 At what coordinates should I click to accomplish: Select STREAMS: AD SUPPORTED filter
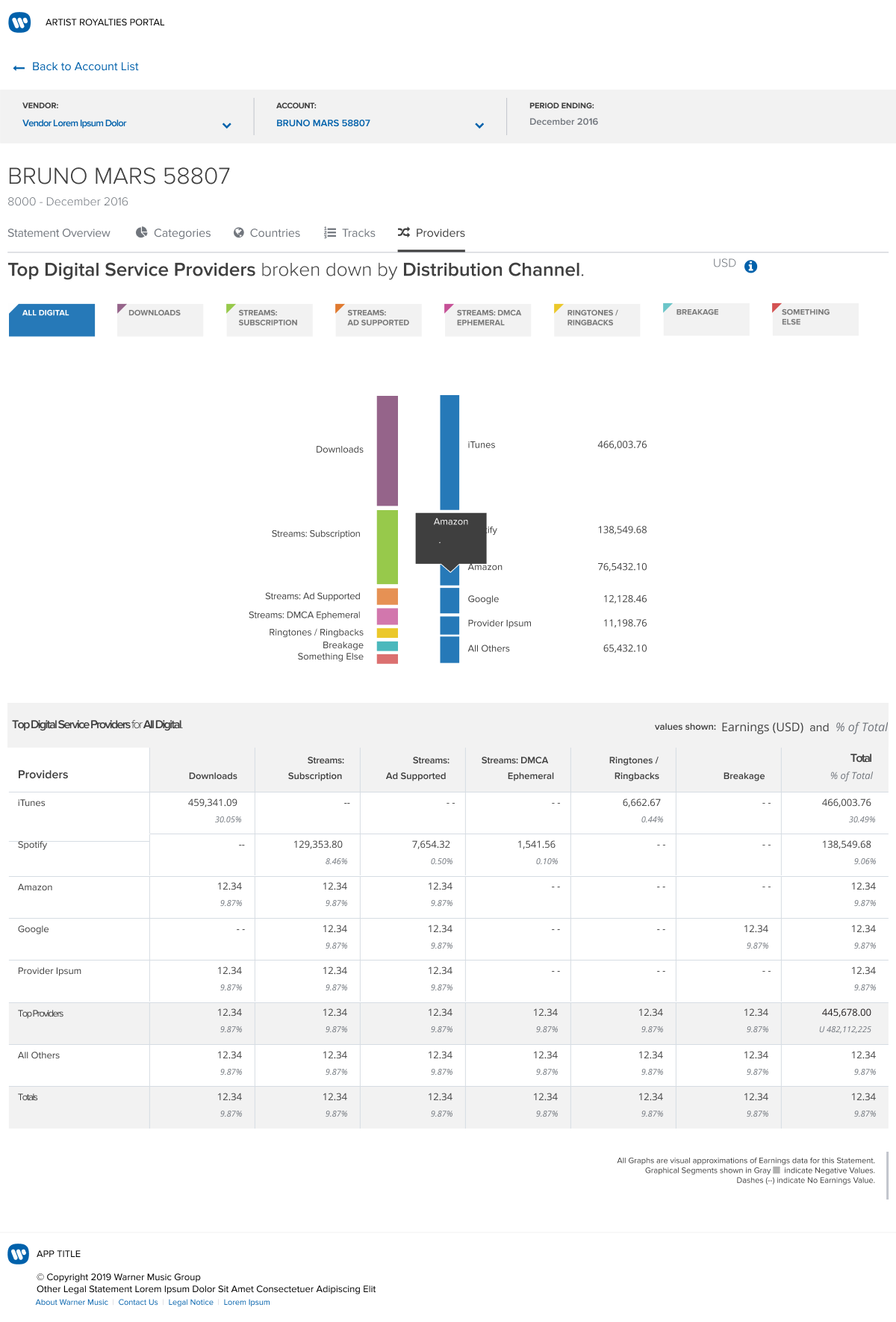coord(379,320)
